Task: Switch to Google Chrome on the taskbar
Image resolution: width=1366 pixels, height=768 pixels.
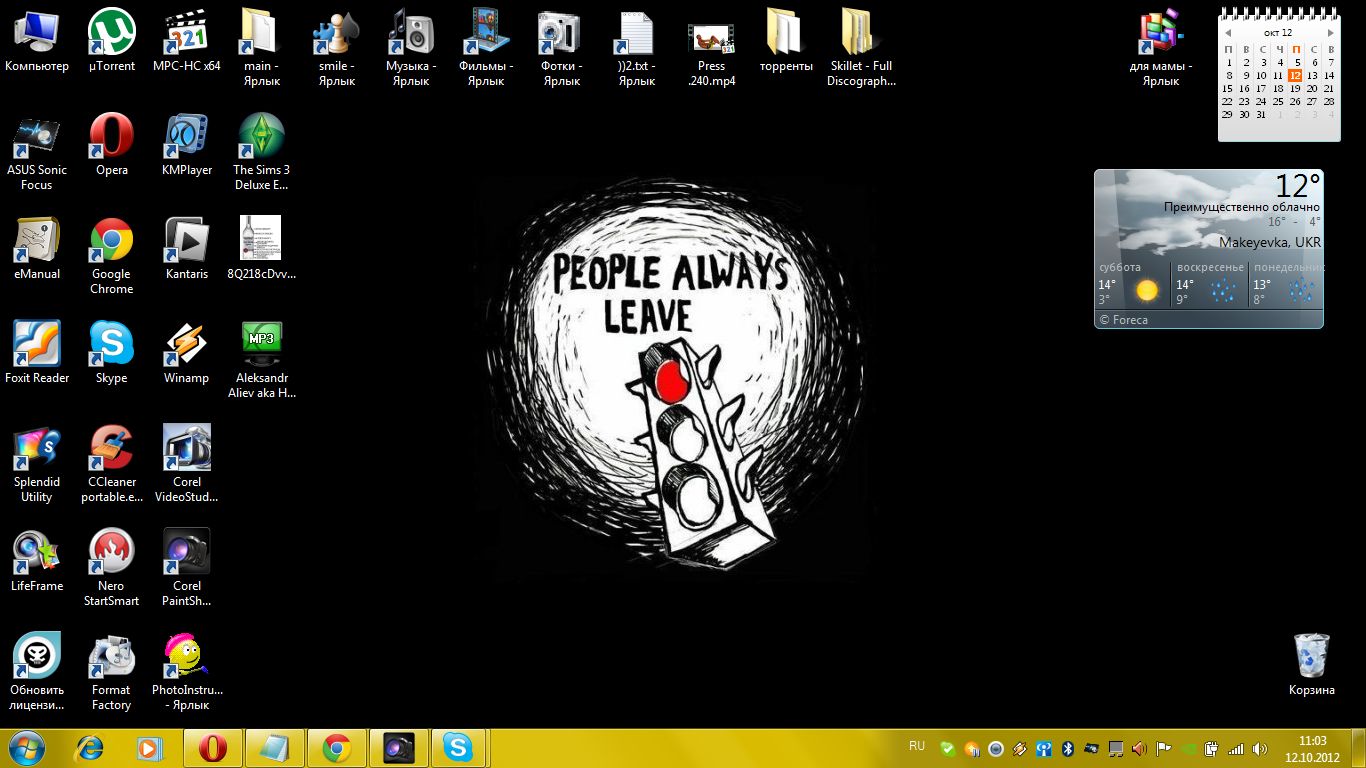Action: (336, 748)
